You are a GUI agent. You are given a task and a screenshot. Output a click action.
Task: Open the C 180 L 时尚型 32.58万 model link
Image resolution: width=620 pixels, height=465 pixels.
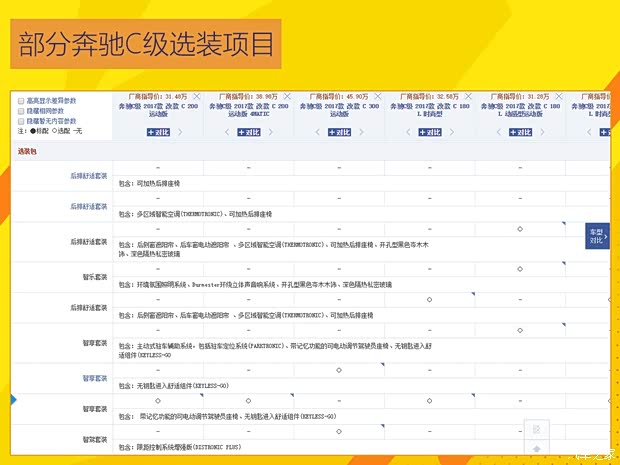[430, 110]
